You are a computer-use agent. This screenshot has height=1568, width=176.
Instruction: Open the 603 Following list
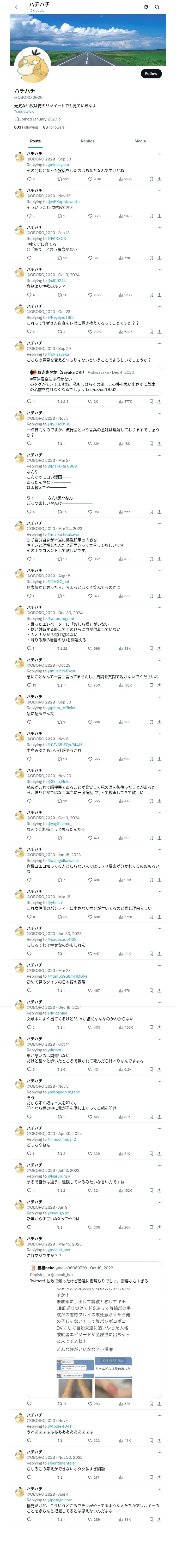point(26,127)
